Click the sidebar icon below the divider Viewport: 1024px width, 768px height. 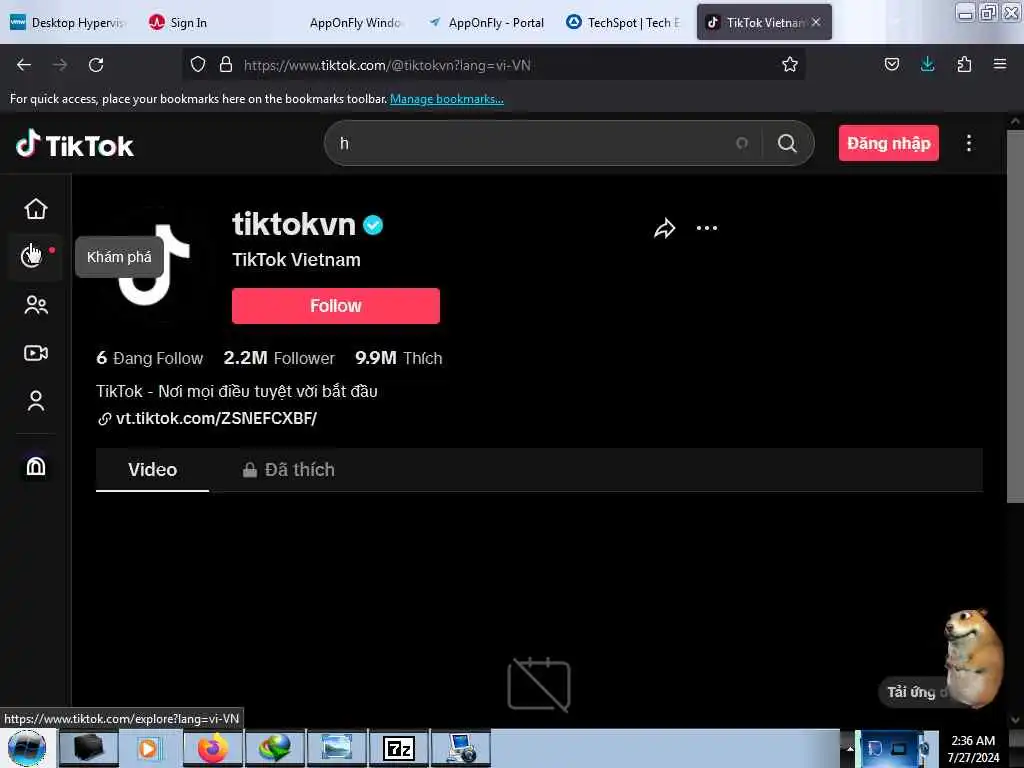coord(36,466)
